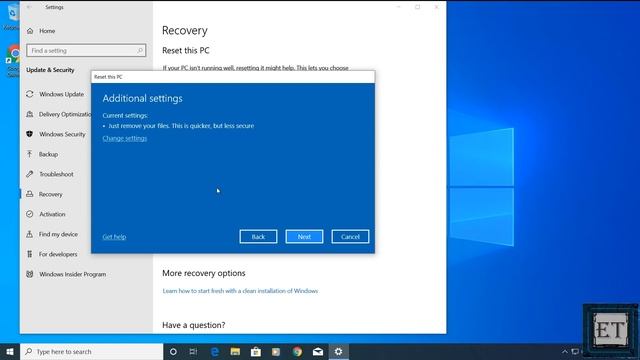The width and height of the screenshot is (640, 360).
Task: Launch Google Chrome from taskbar
Action: click(x=297, y=352)
